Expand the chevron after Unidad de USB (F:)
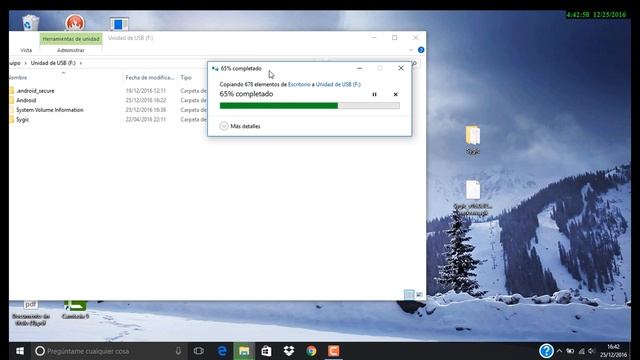This screenshot has height=360, width=640. point(81,63)
